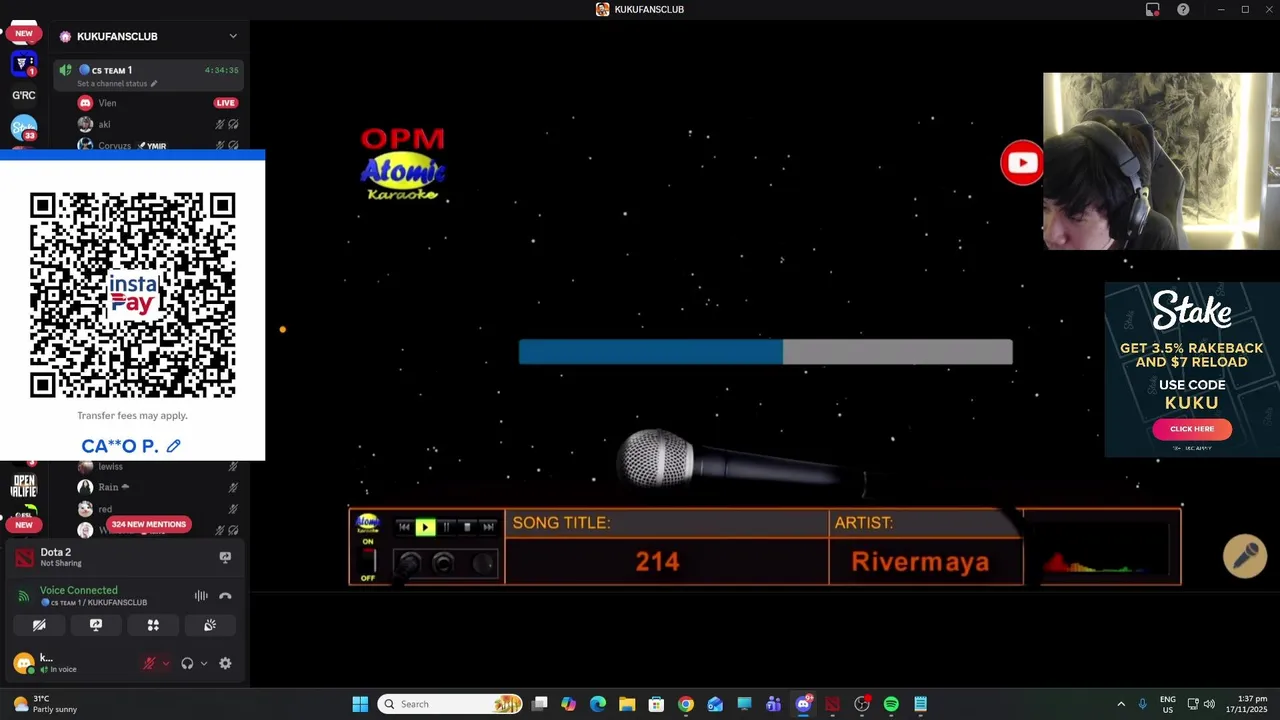This screenshot has height=720, width=1280.
Task: Share your screen button
Action: (96, 625)
